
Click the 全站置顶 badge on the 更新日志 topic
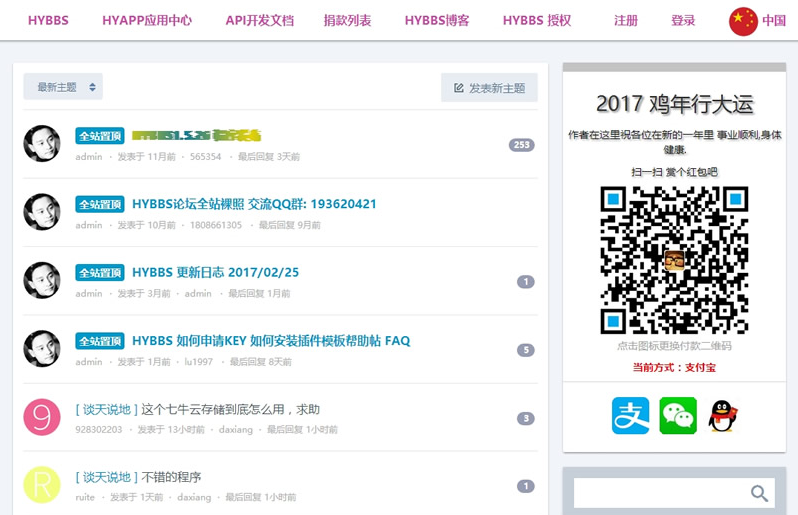pos(100,273)
